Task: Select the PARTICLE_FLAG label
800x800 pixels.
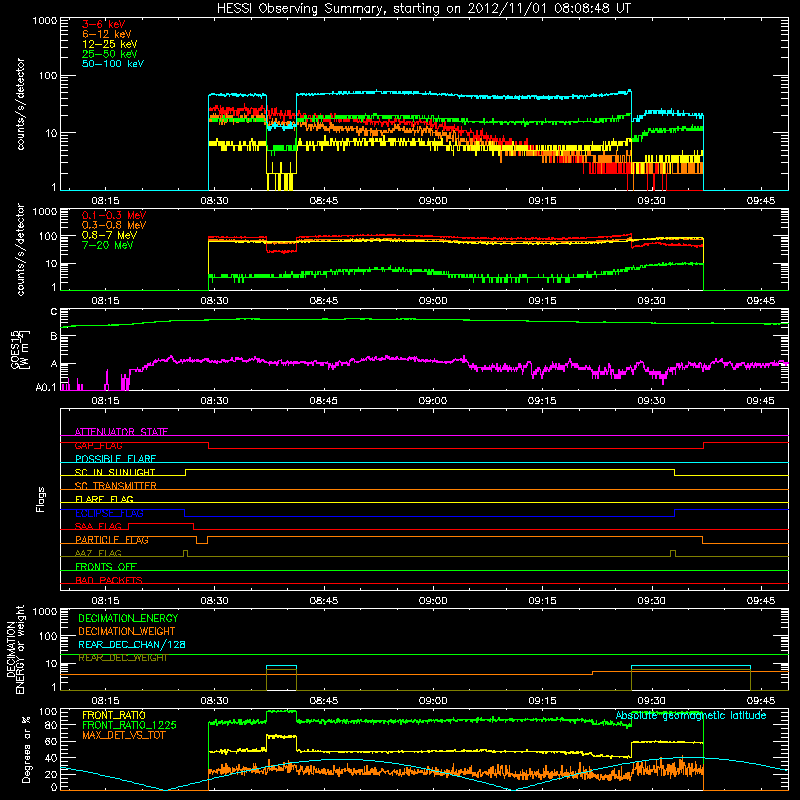Action: coord(112,540)
